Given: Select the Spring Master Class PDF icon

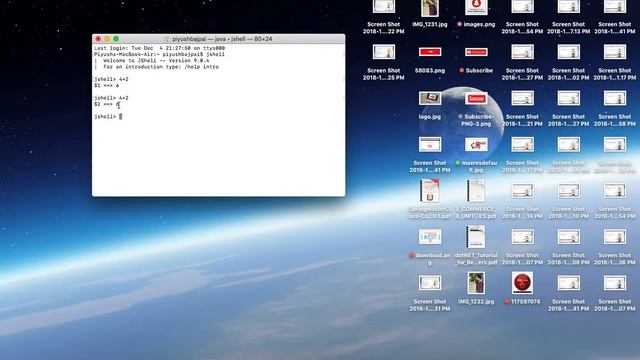Looking at the screenshot, I should (x=430, y=191).
